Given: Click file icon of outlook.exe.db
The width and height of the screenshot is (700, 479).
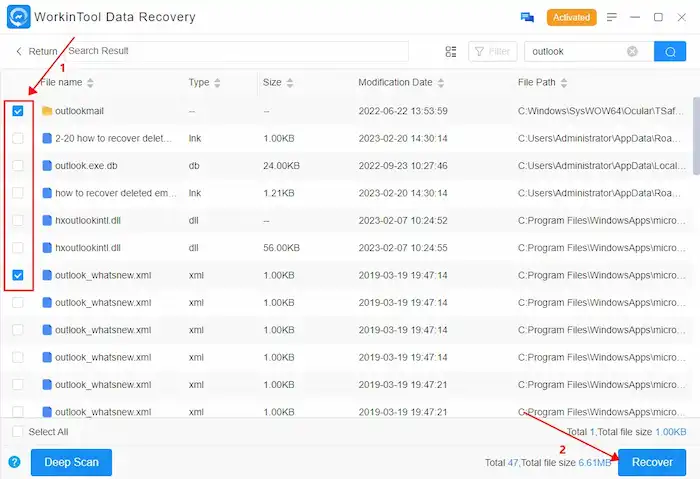Looking at the screenshot, I should [x=47, y=166].
